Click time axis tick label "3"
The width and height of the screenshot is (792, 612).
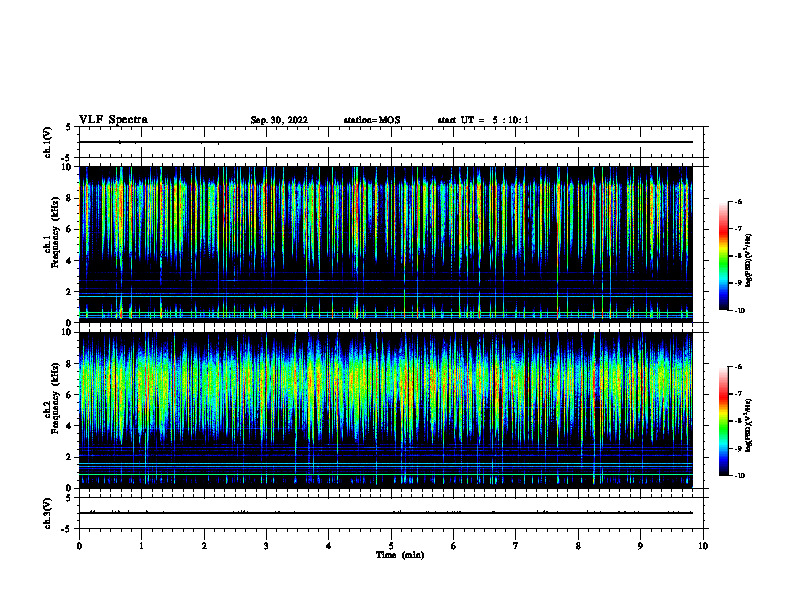coord(266,546)
